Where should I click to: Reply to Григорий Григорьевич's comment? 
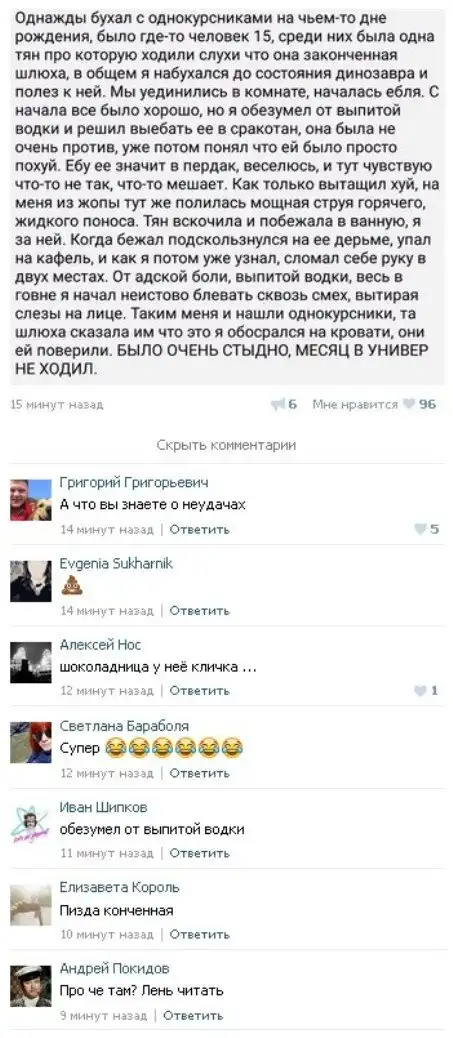click(x=200, y=530)
